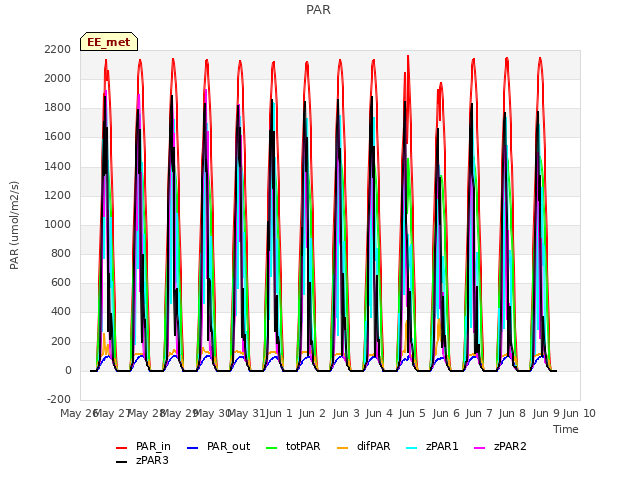Select the PAR_out legend label
The height and width of the screenshot is (480, 640).
coord(228,447)
